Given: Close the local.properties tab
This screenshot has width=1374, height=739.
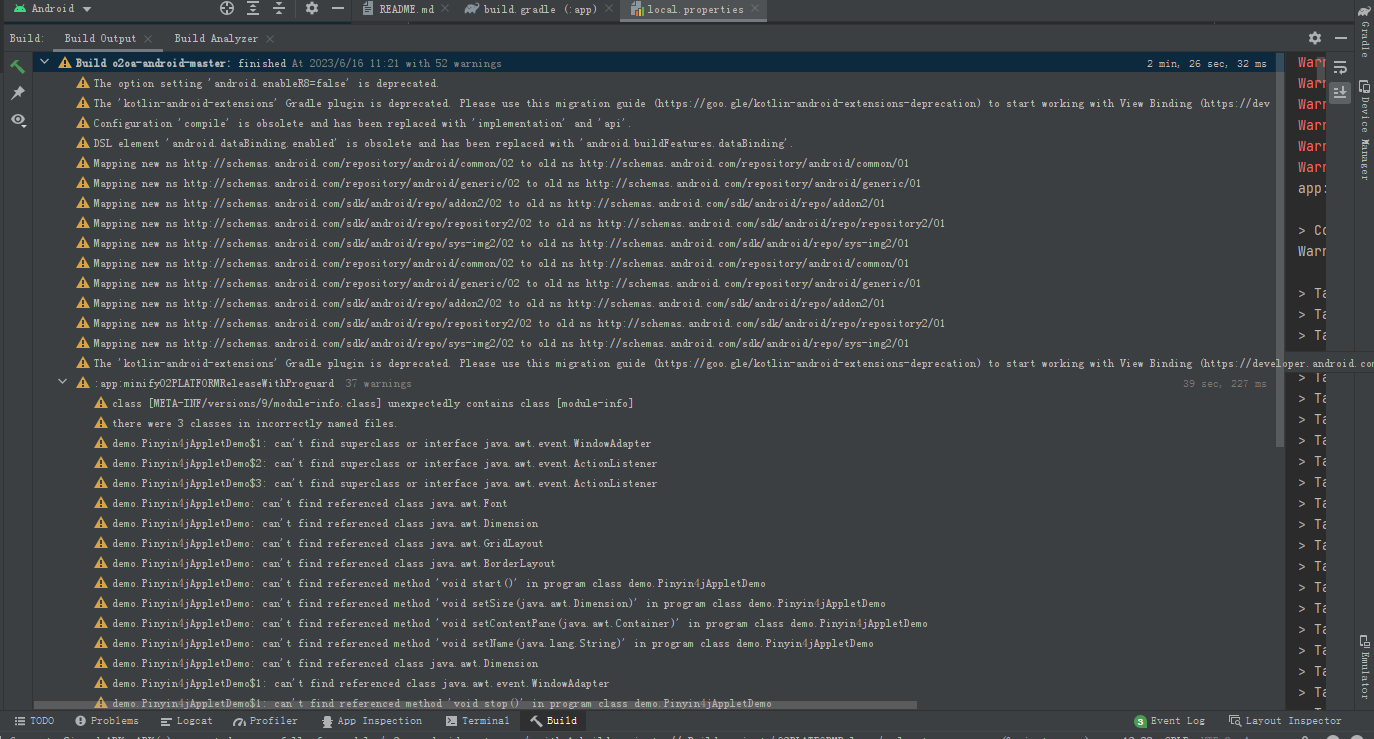Looking at the screenshot, I should click(x=755, y=9).
